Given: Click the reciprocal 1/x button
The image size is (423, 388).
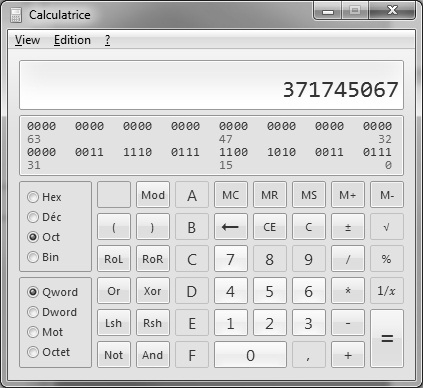Looking at the screenshot, I should [x=387, y=291].
